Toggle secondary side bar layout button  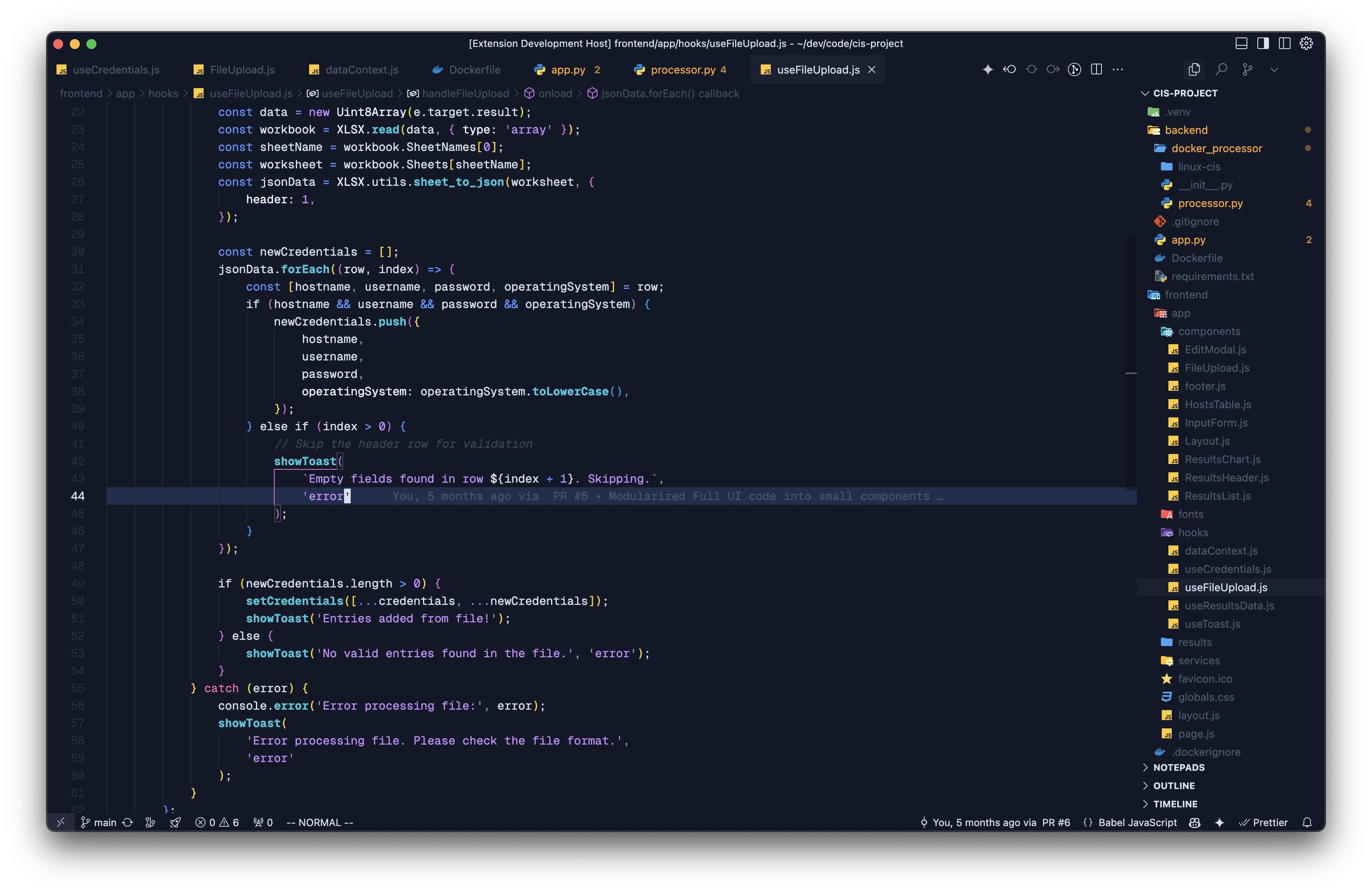[x=1284, y=43]
